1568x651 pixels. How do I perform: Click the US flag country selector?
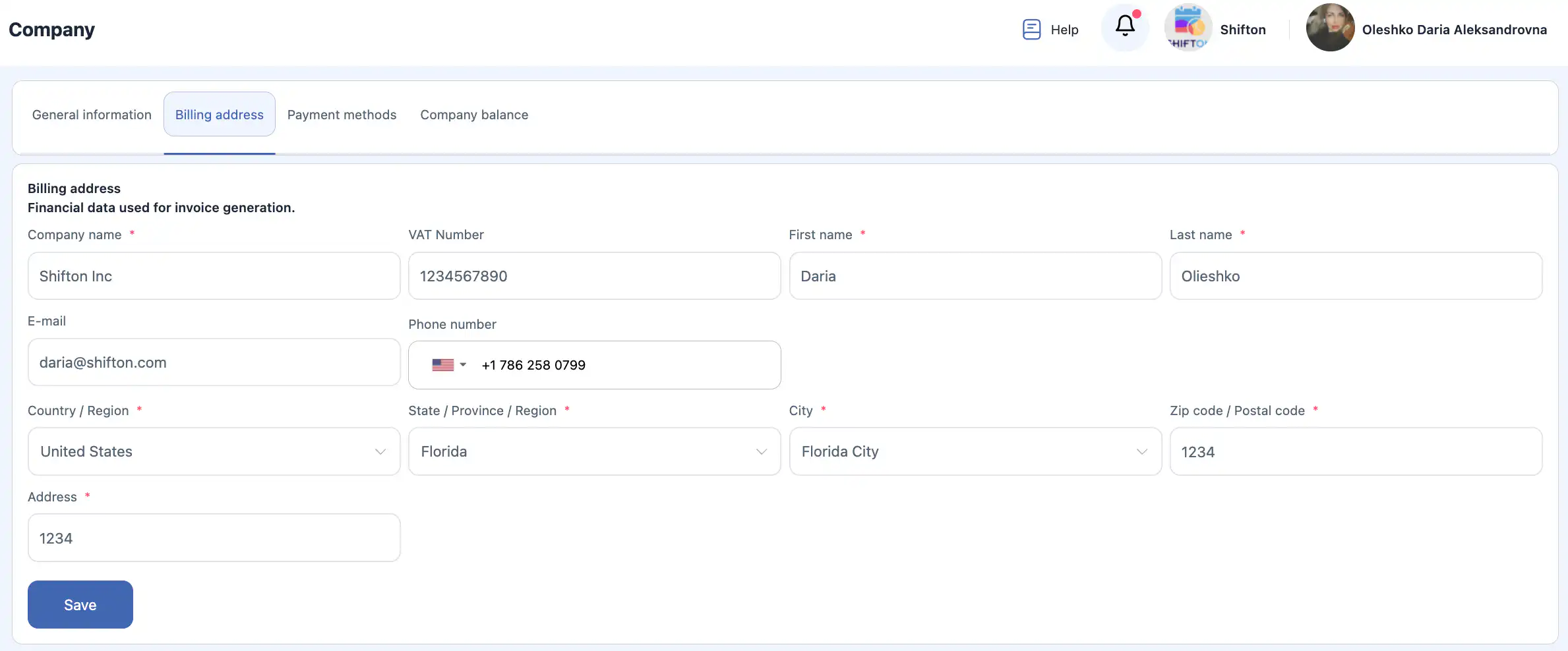tap(448, 365)
